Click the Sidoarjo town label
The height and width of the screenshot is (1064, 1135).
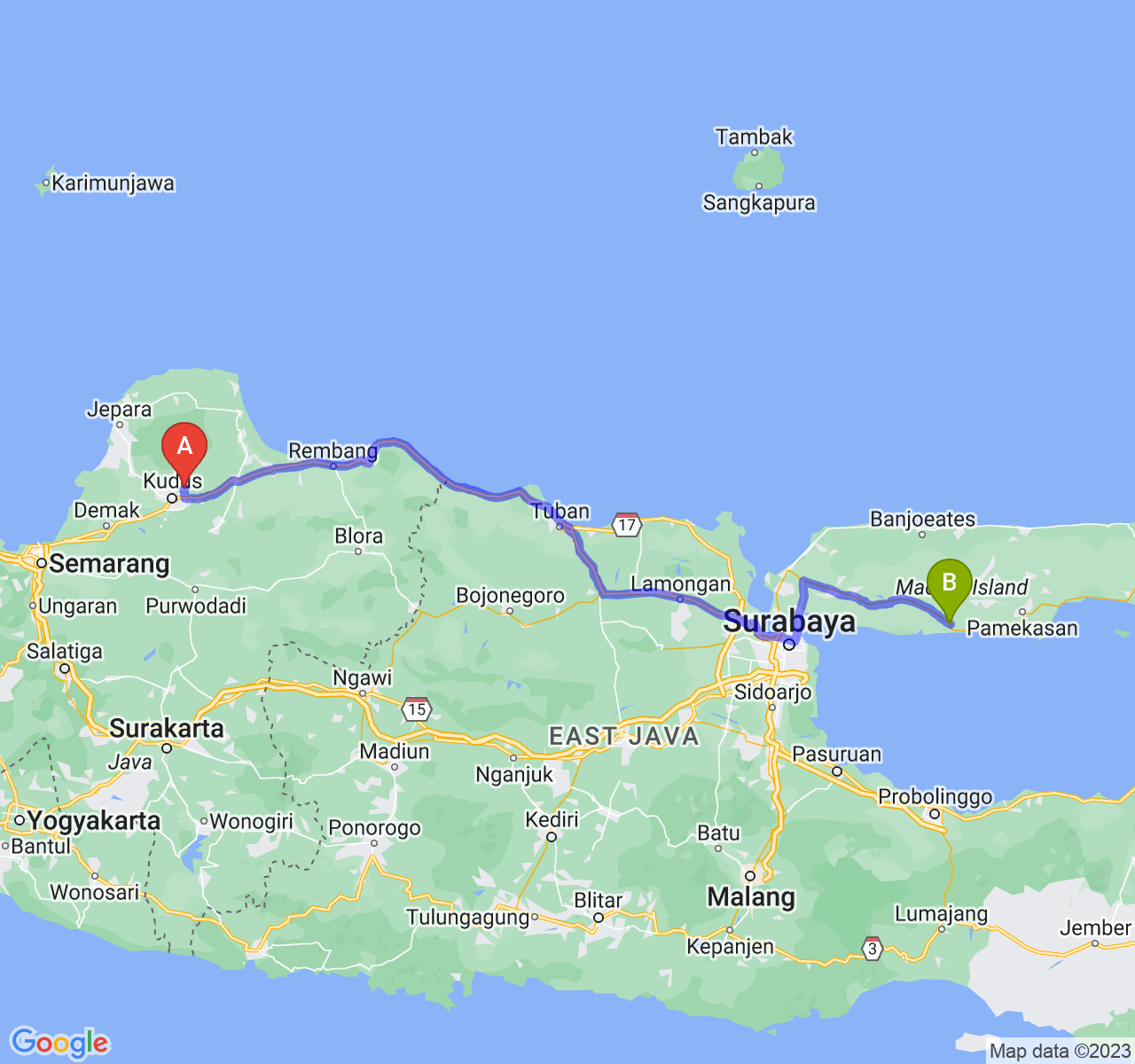[773, 692]
